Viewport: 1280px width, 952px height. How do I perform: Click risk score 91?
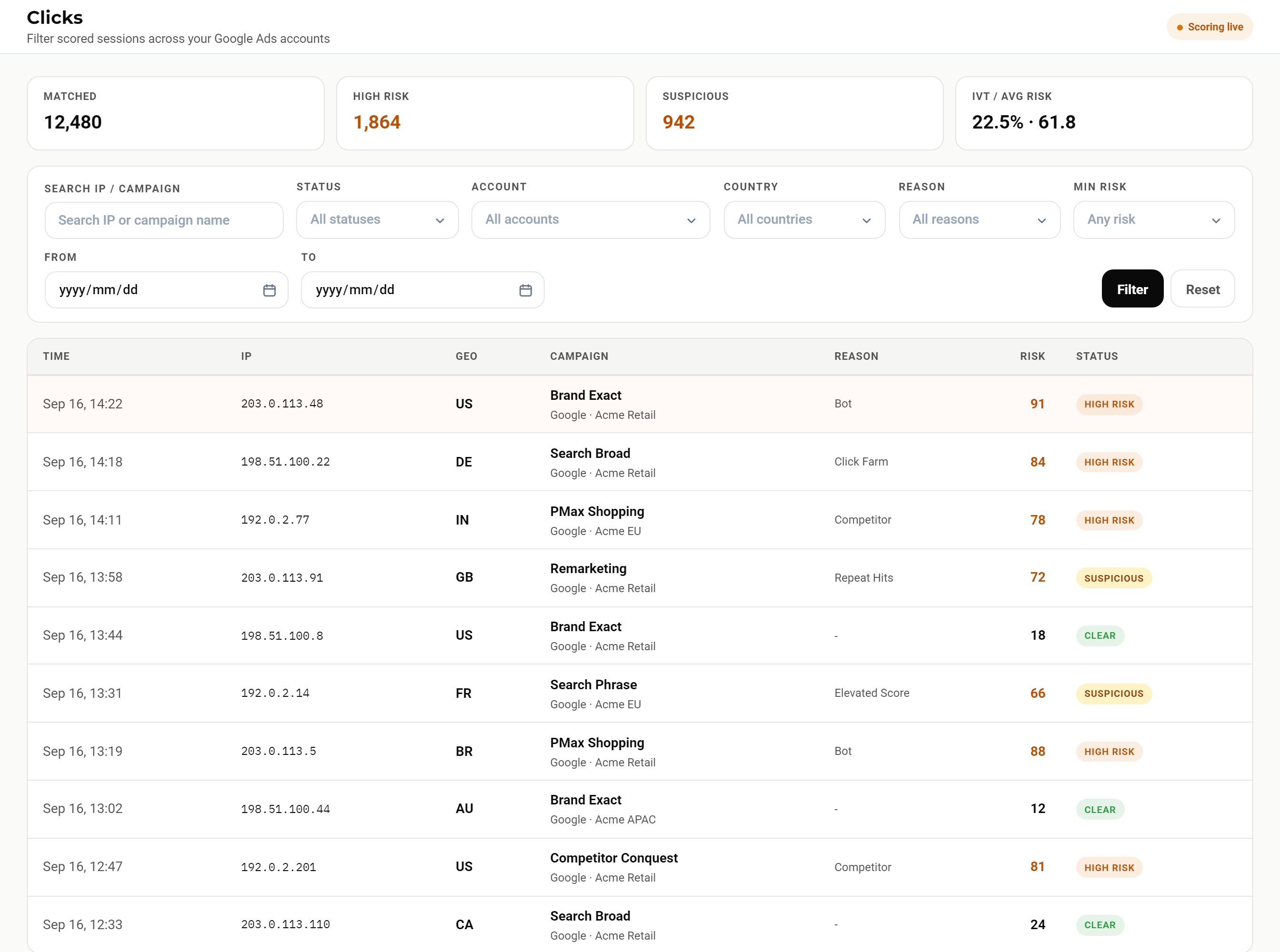pos(1037,403)
